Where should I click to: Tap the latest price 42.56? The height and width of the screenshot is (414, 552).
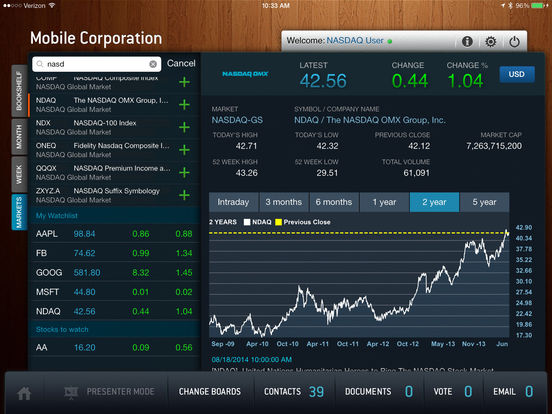pyautogui.click(x=323, y=81)
